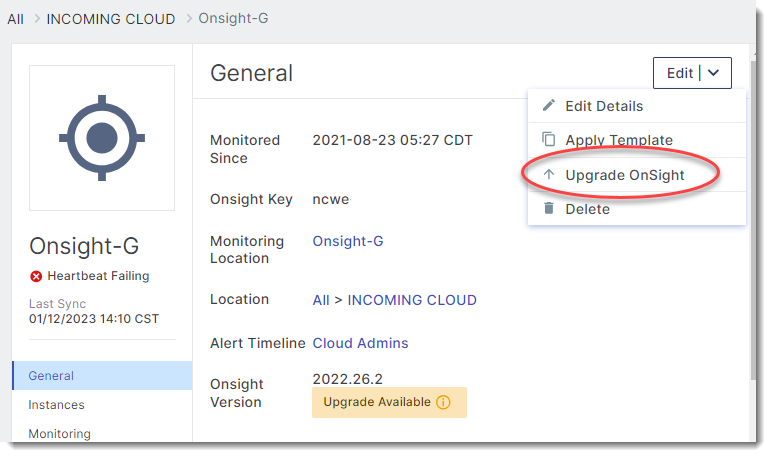Choose Delete from the Edit menu
Image resolution: width=771 pixels, height=457 pixels.
[587, 209]
